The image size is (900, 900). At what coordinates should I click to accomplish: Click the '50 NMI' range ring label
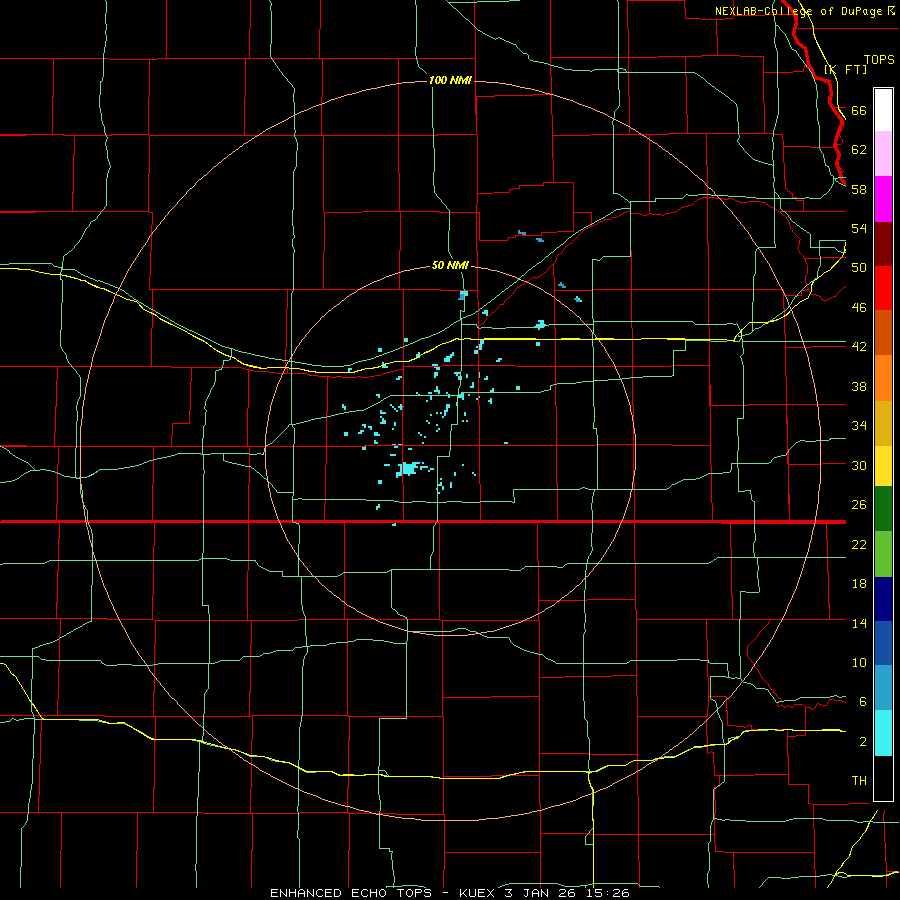pyautogui.click(x=450, y=265)
